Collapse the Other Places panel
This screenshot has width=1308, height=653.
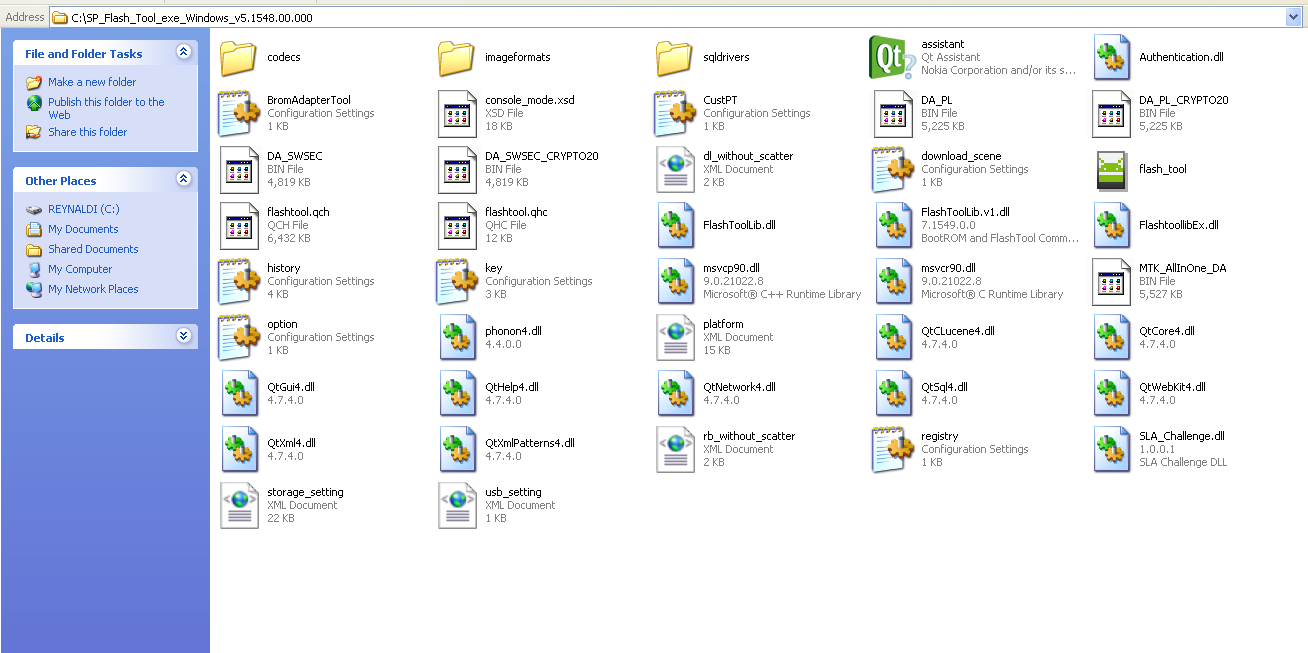coord(183,180)
